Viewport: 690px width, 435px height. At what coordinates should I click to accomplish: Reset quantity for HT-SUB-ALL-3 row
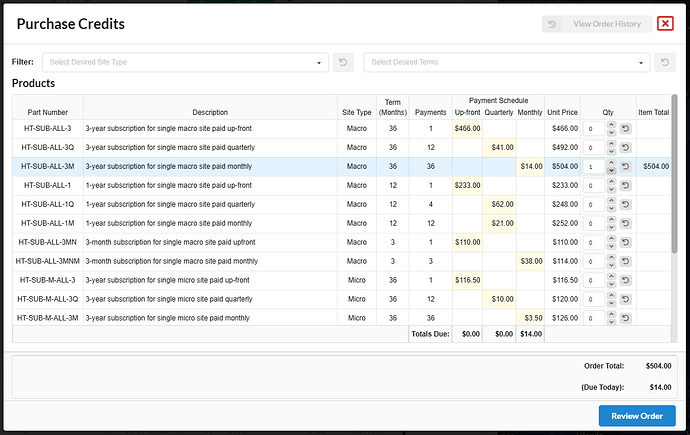pos(625,129)
